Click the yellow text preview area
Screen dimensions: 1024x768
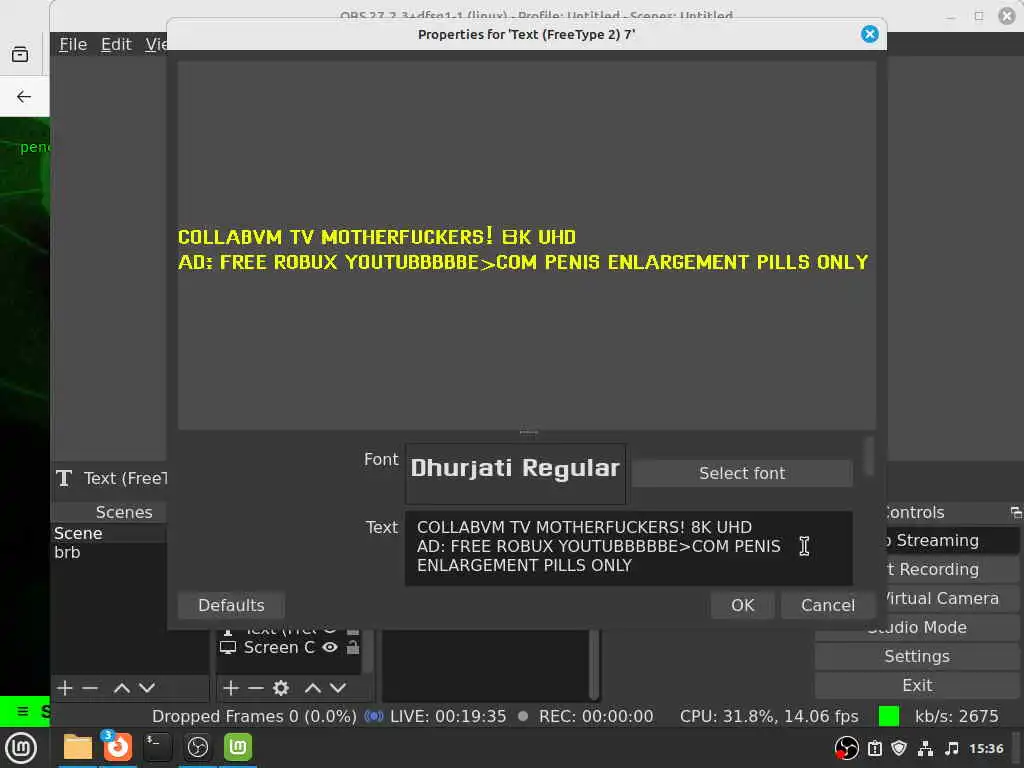pyautogui.click(x=522, y=249)
